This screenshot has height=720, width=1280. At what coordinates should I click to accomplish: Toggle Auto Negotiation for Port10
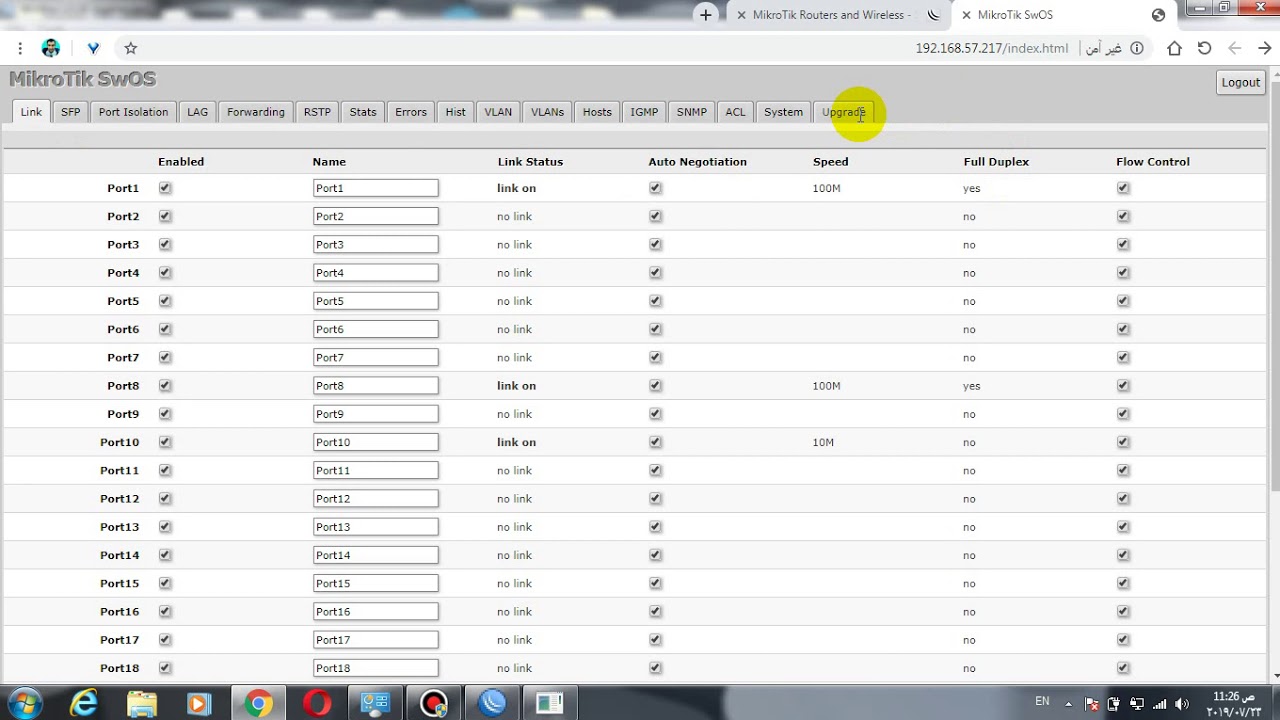coord(655,442)
